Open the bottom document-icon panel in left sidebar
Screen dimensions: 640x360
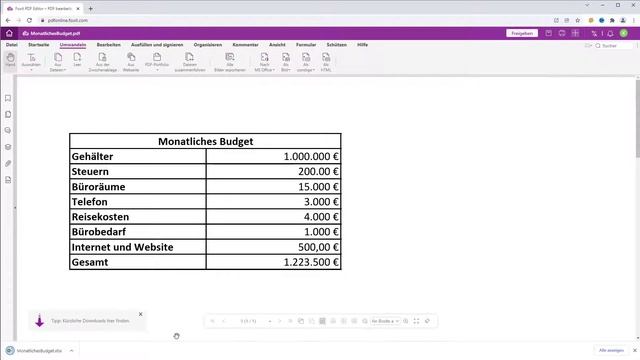click(x=8, y=180)
